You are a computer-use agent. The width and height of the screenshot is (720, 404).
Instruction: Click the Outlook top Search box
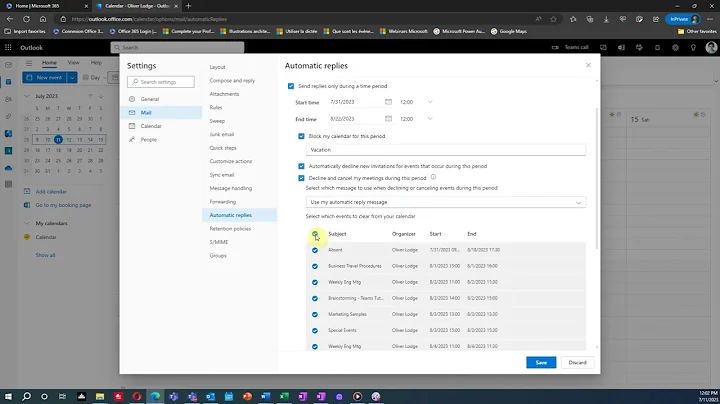tap(177, 47)
